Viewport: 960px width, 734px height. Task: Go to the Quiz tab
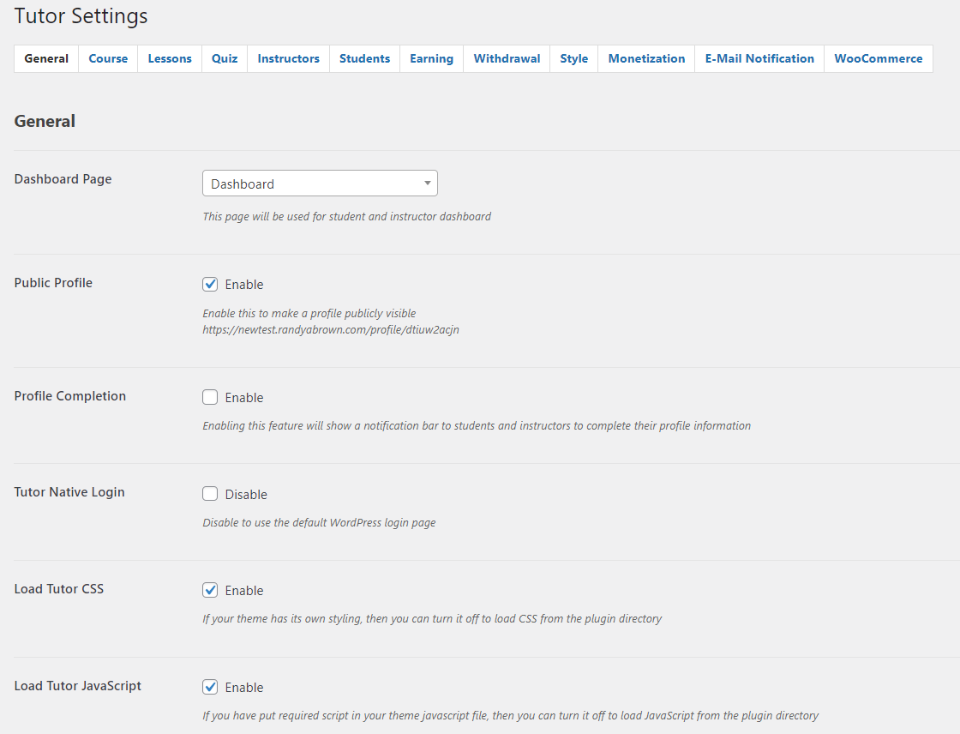click(225, 59)
